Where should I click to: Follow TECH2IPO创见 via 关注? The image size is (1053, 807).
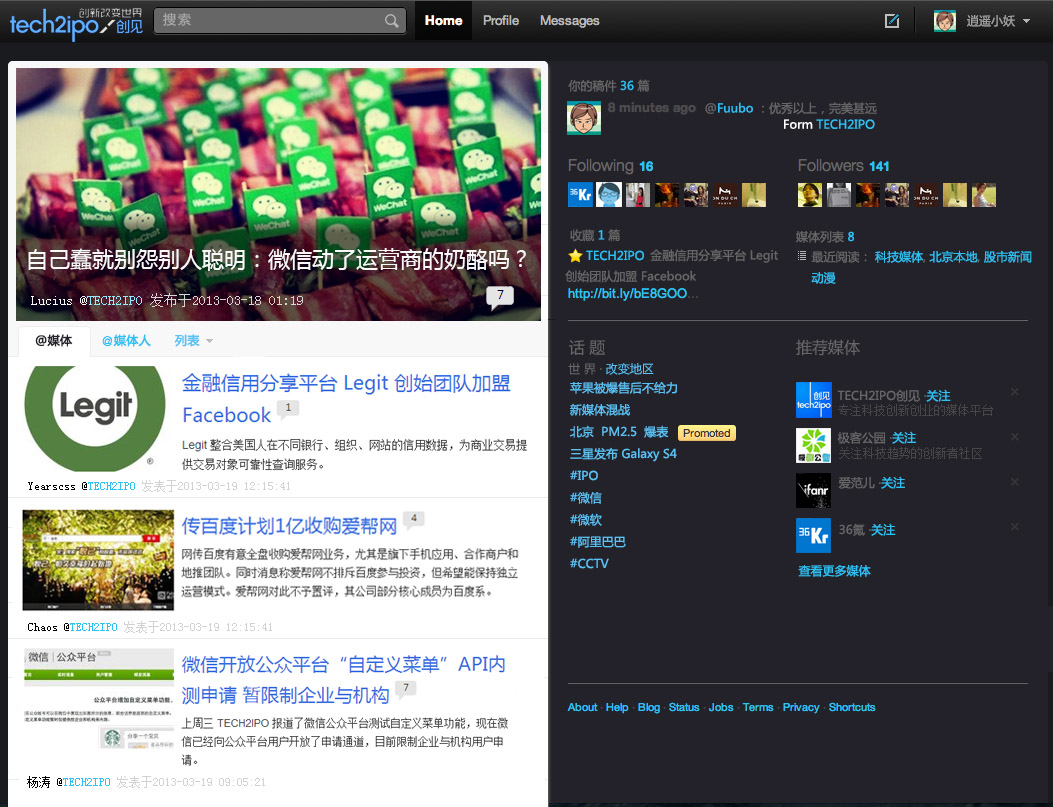[x=938, y=396]
